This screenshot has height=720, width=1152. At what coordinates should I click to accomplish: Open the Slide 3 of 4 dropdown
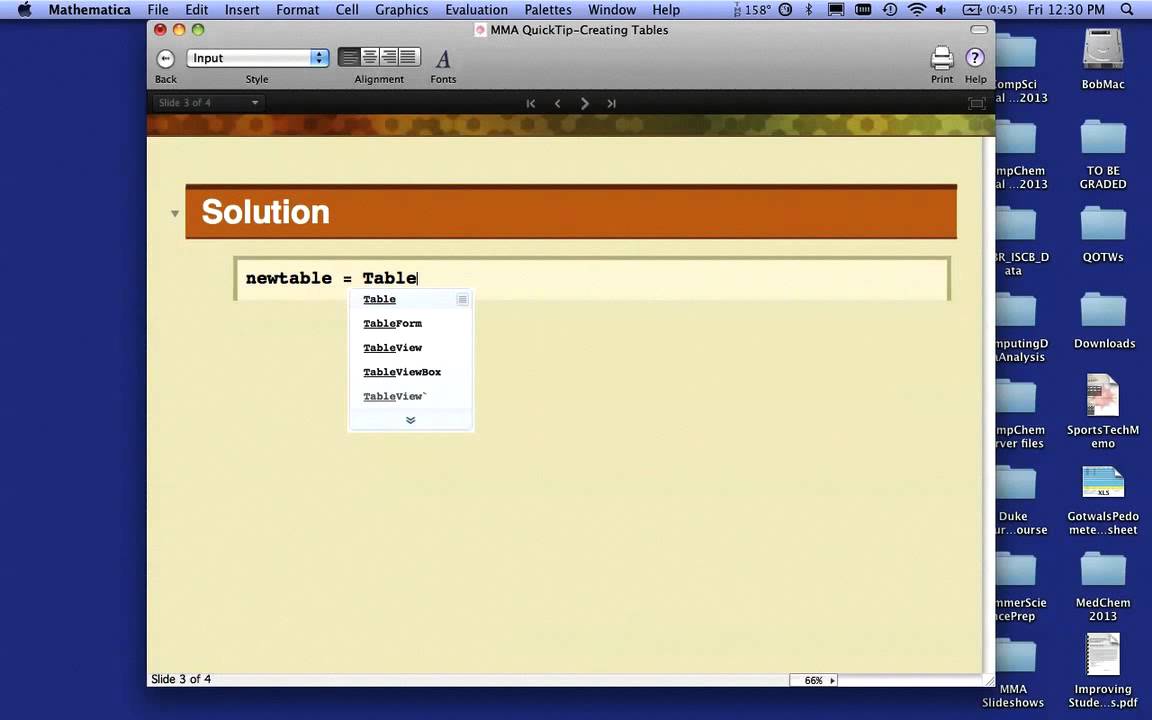point(209,103)
